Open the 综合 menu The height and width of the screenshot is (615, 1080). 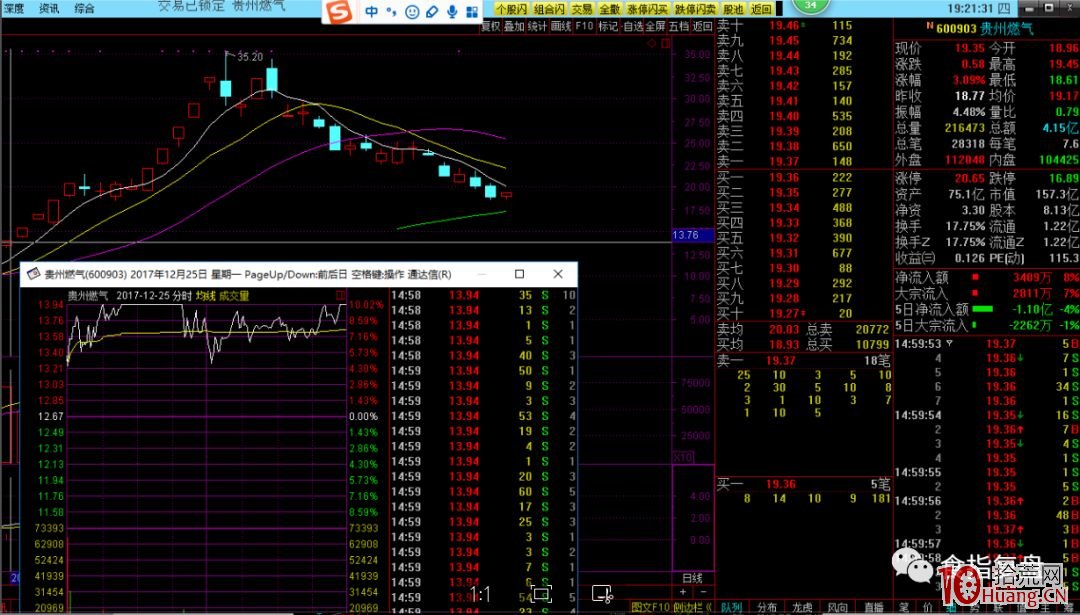(x=84, y=8)
